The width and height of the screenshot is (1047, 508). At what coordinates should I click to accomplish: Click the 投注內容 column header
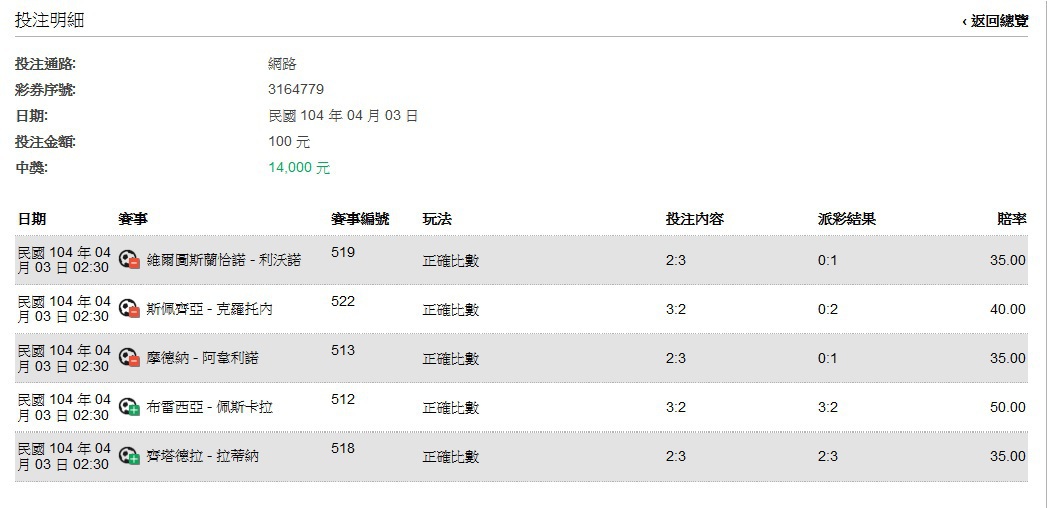694,219
